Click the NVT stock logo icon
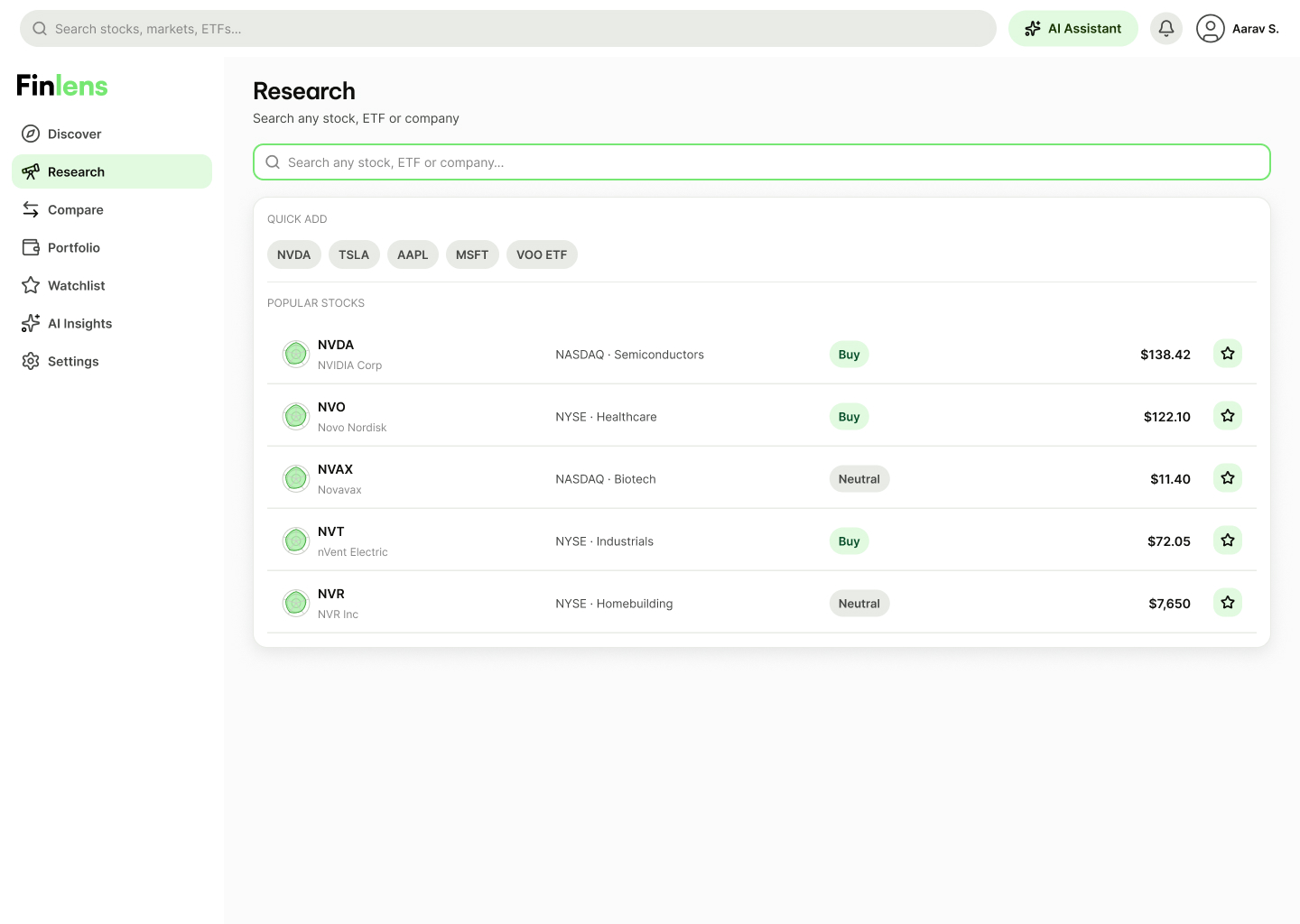1300x924 pixels. (296, 541)
